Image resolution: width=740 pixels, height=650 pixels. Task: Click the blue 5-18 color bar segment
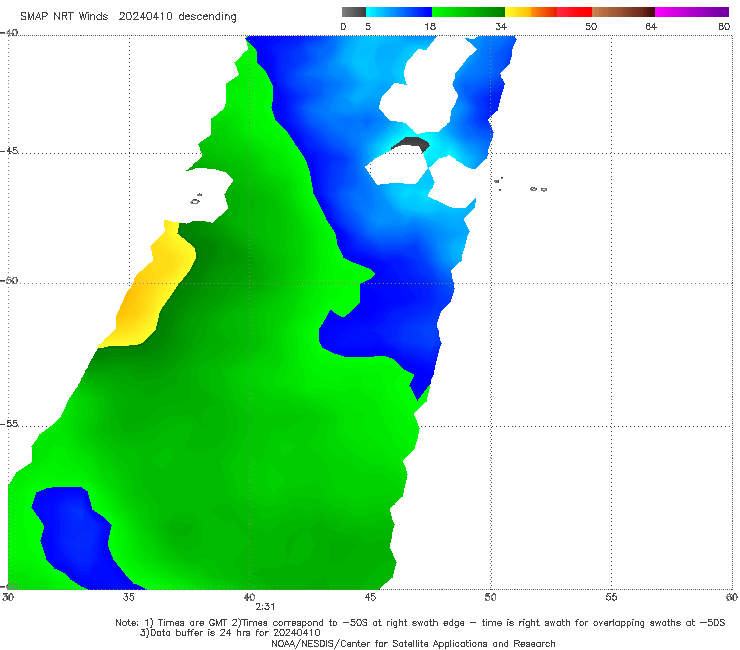399,12
